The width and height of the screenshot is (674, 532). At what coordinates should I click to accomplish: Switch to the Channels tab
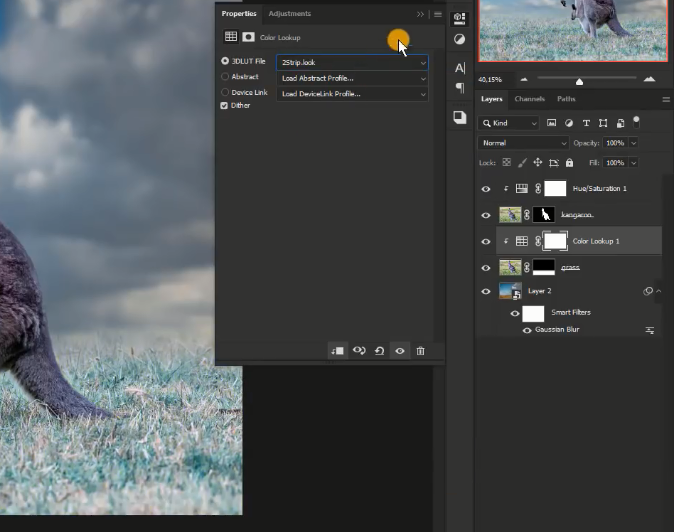coord(529,99)
